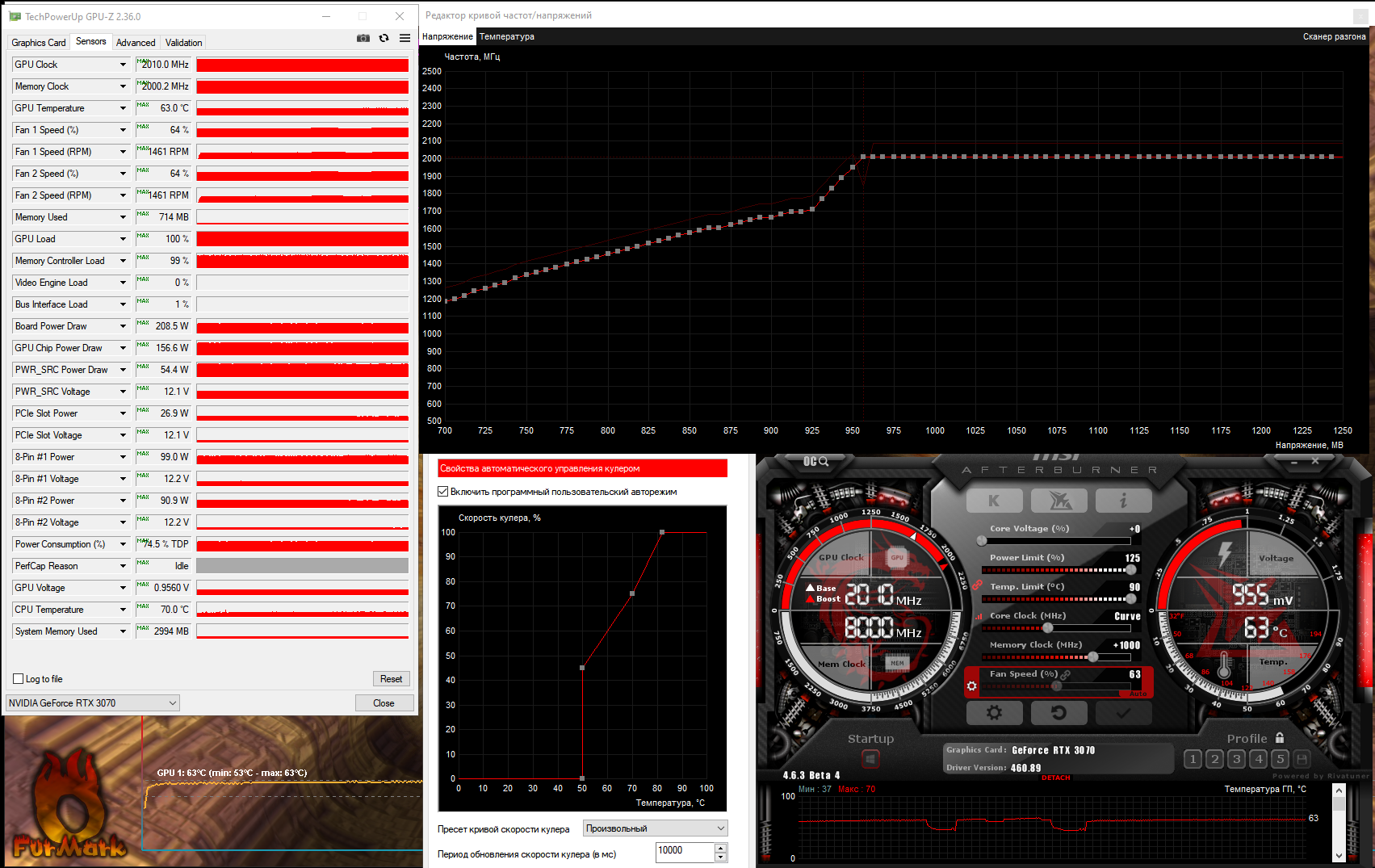The height and width of the screenshot is (868, 1375).
Task: Toggle the custom software fan auto-mode checkbox
Action: (x=442, y=491)
